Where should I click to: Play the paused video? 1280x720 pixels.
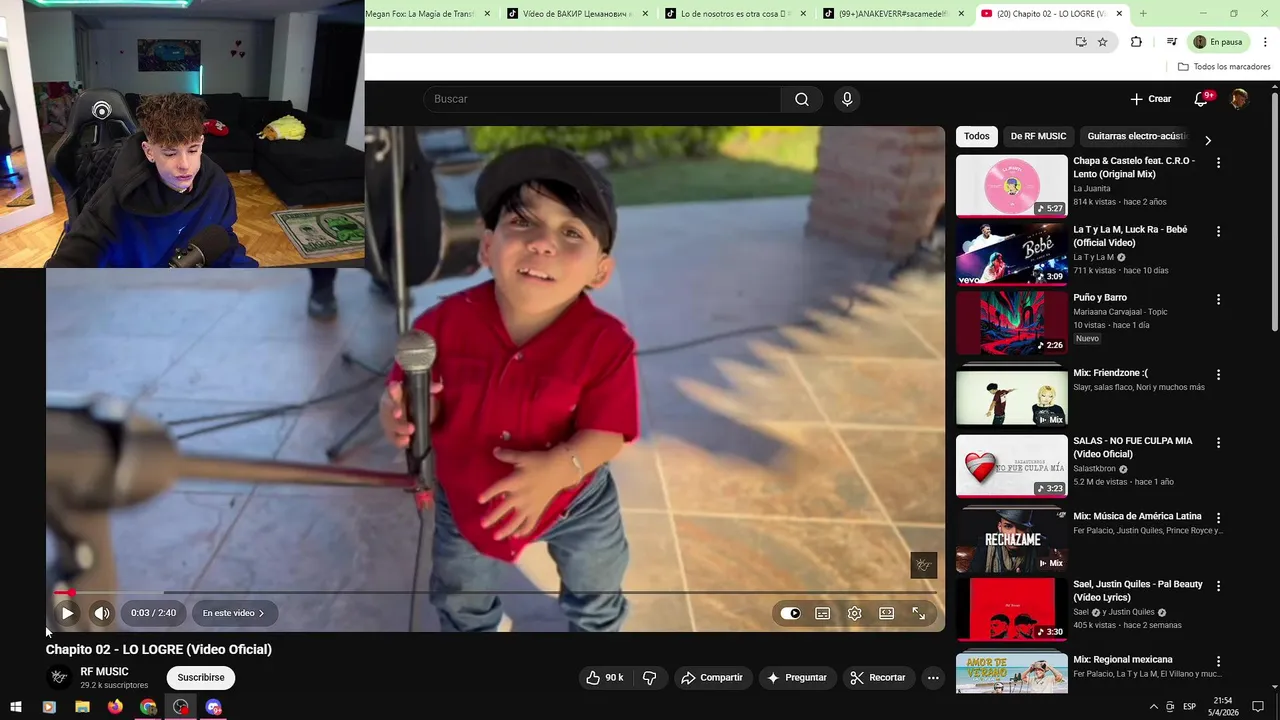tap(67, 613)
